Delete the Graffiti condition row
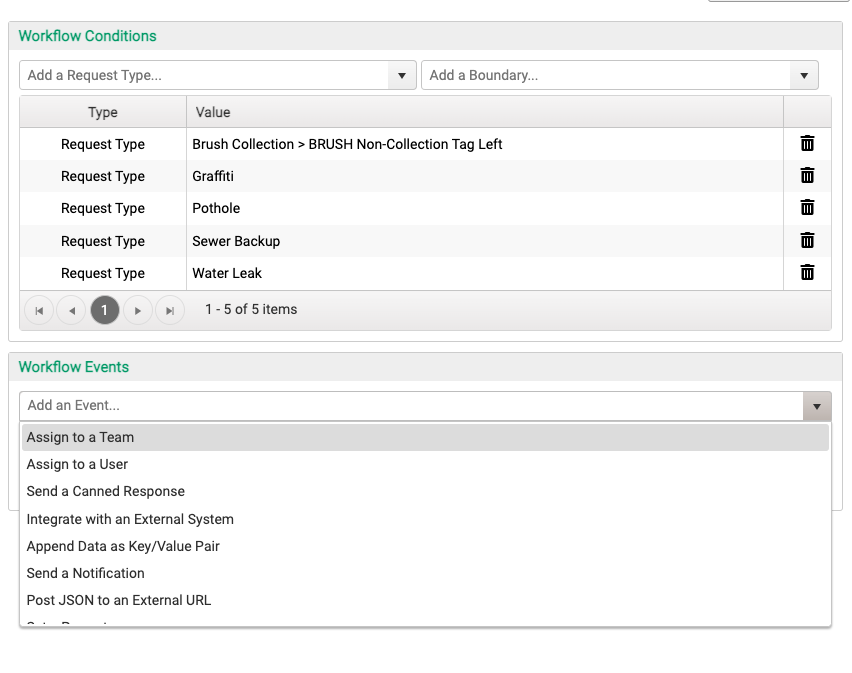852x673 pixels. click(807, 176)
